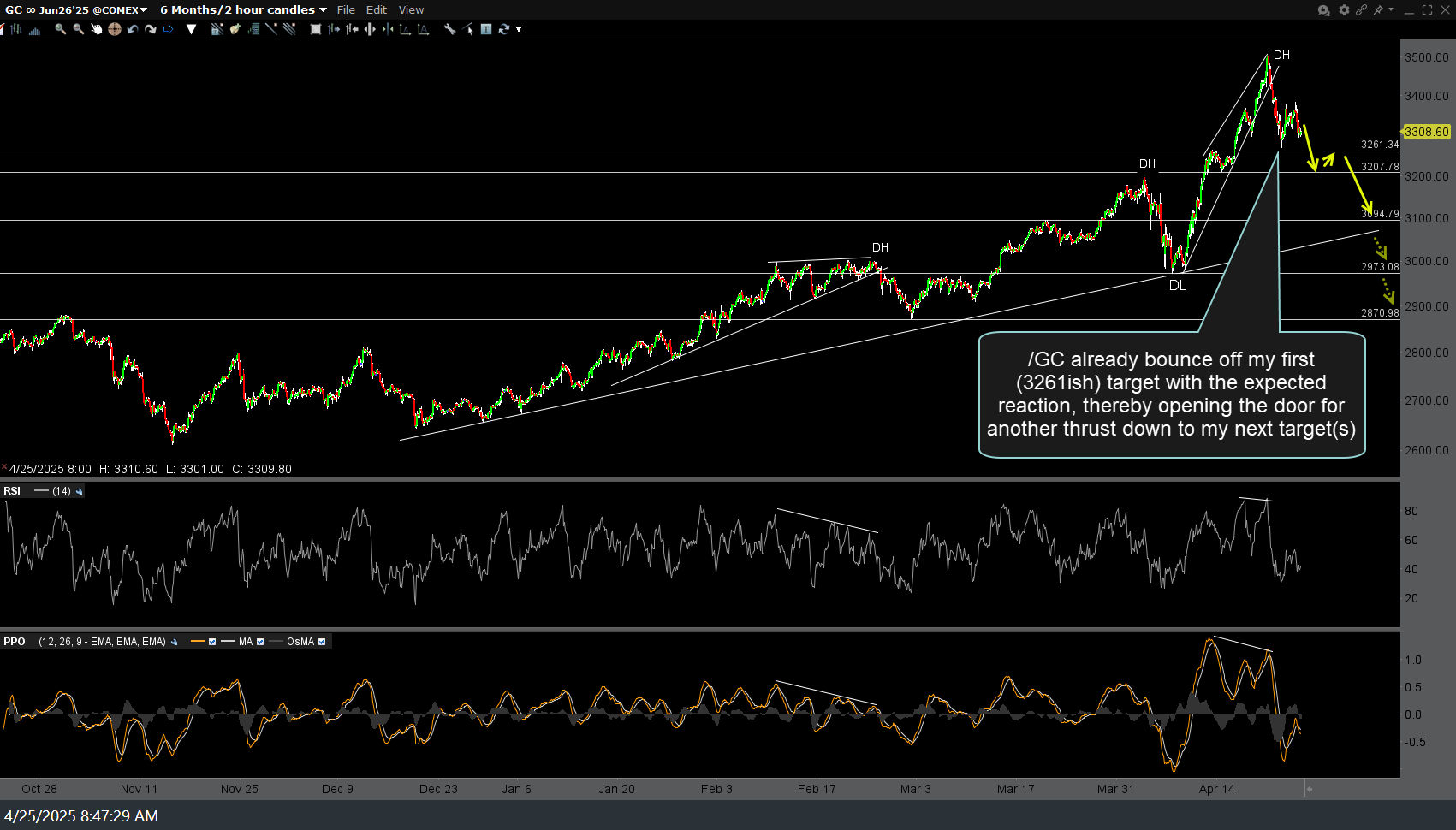The image size is (1456, 830).
Task: Select the hand pan tool
Action: point(97,29)
